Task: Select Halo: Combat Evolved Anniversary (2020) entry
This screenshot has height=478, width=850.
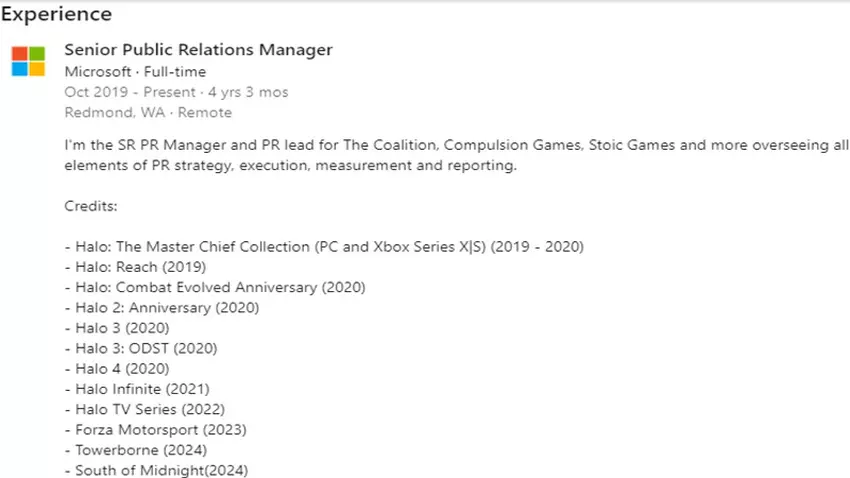Action: (x=215, y=287)
